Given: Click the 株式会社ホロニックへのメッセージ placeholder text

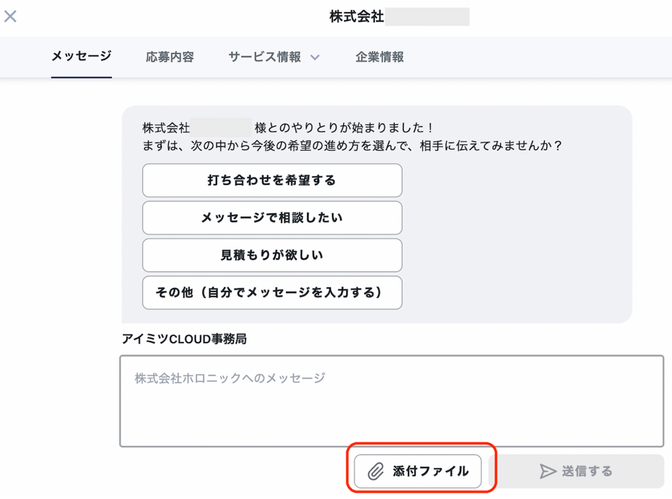Looking at the screenshot, I should (230, 378).
